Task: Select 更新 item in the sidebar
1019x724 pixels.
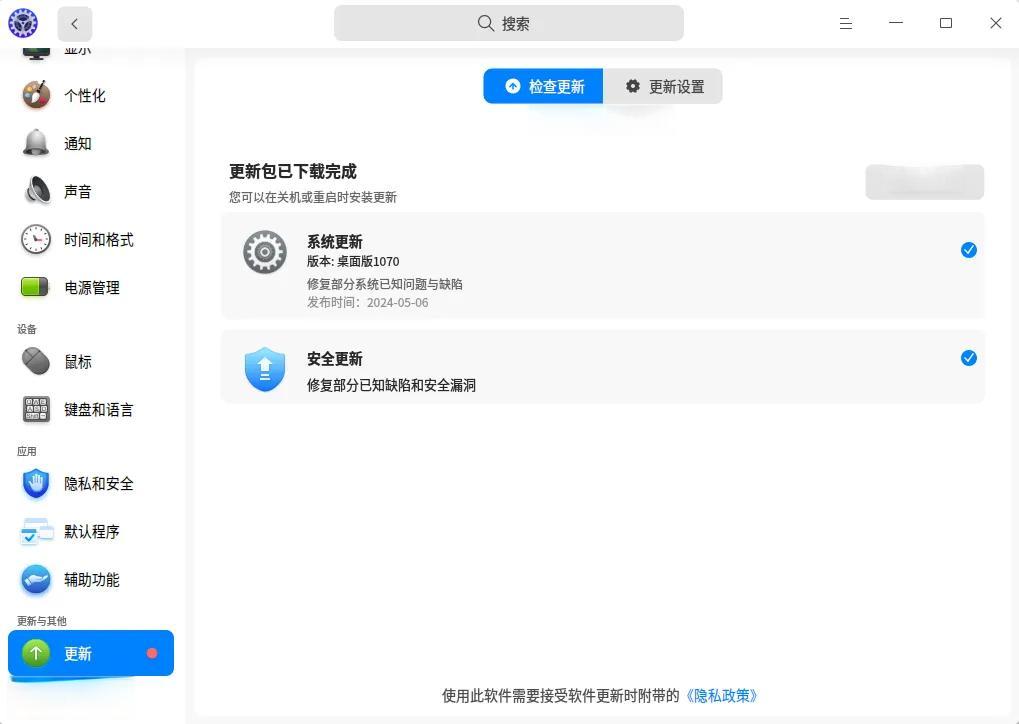Action: tap(90, 653)
